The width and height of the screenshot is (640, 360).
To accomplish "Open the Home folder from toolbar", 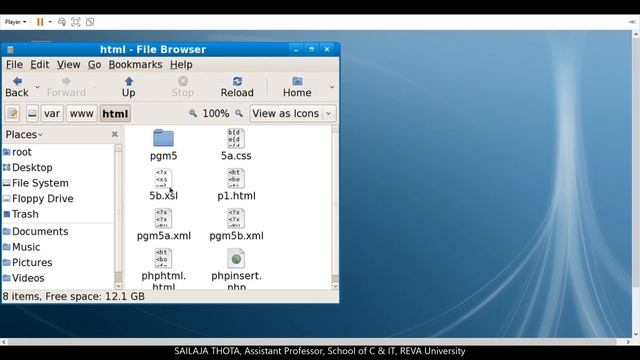I will (x=297, y=87).
